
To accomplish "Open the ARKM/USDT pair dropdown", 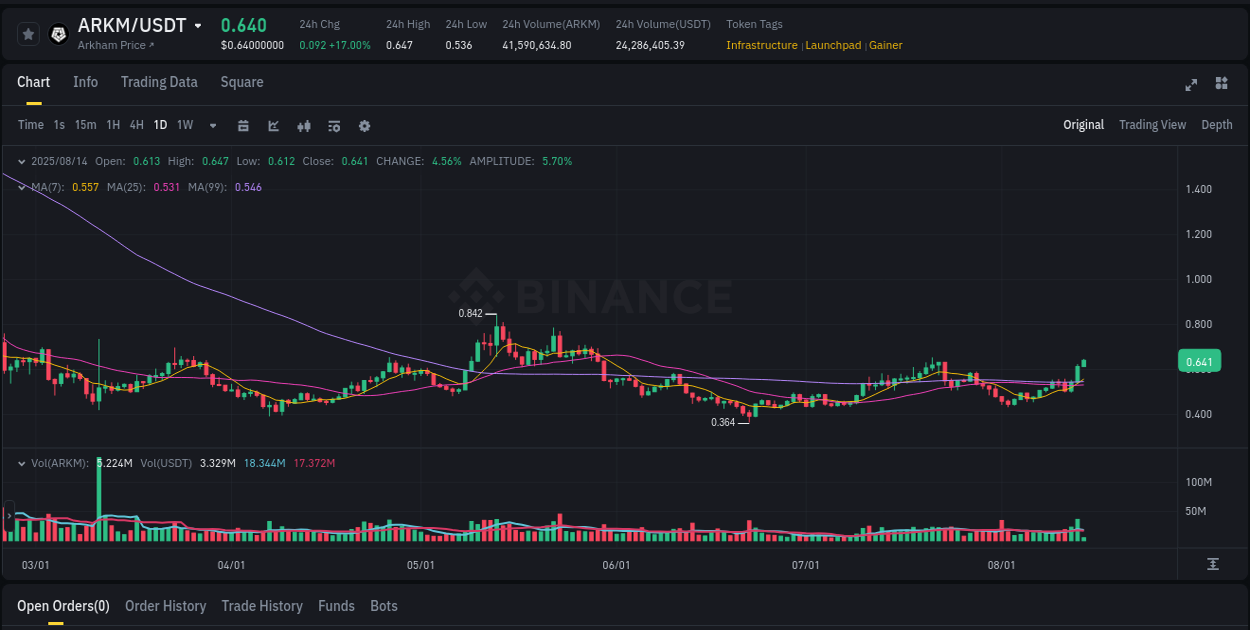I will (197, 24).
